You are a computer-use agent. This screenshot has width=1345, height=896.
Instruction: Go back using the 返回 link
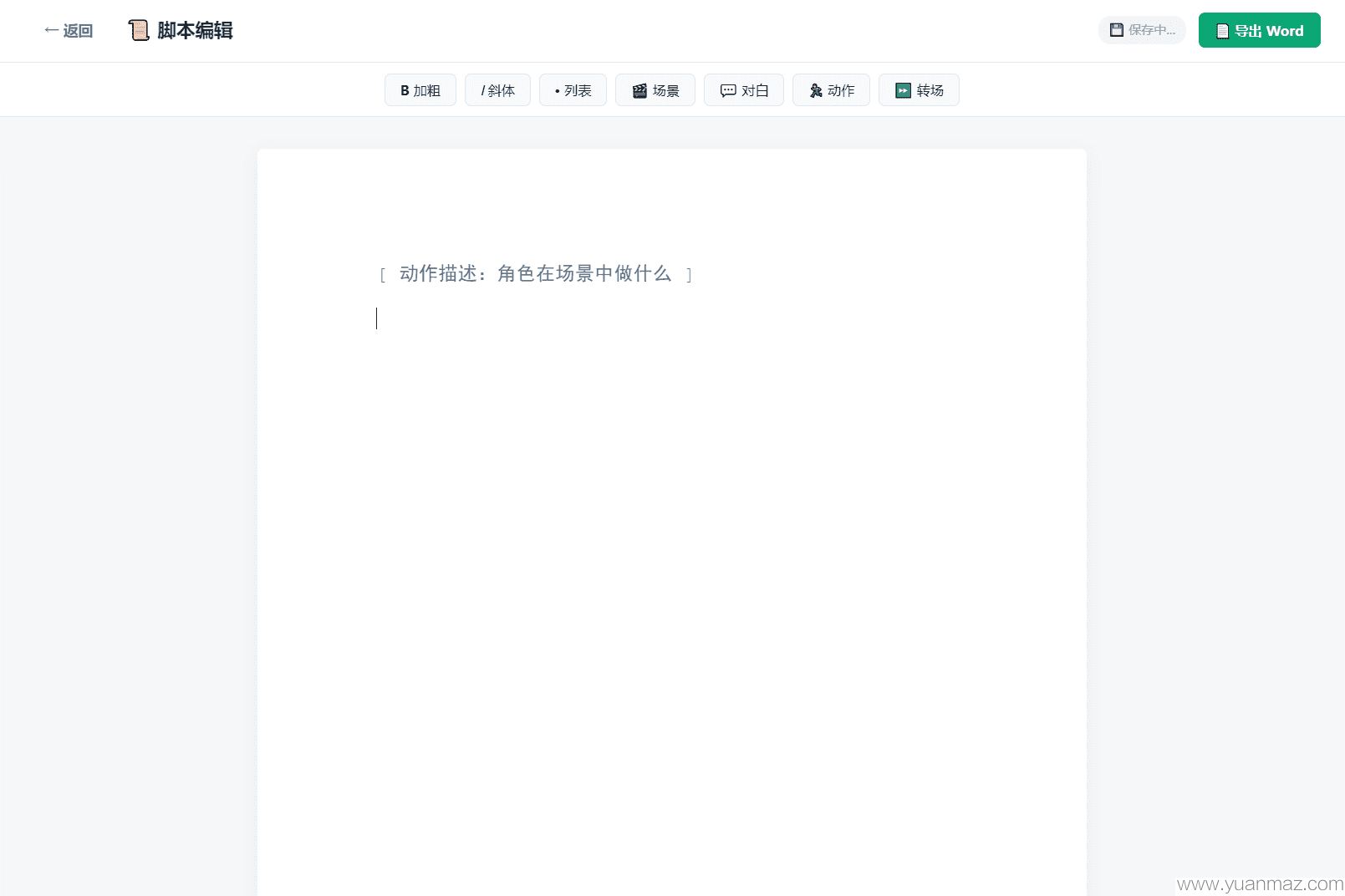[69, 31]
